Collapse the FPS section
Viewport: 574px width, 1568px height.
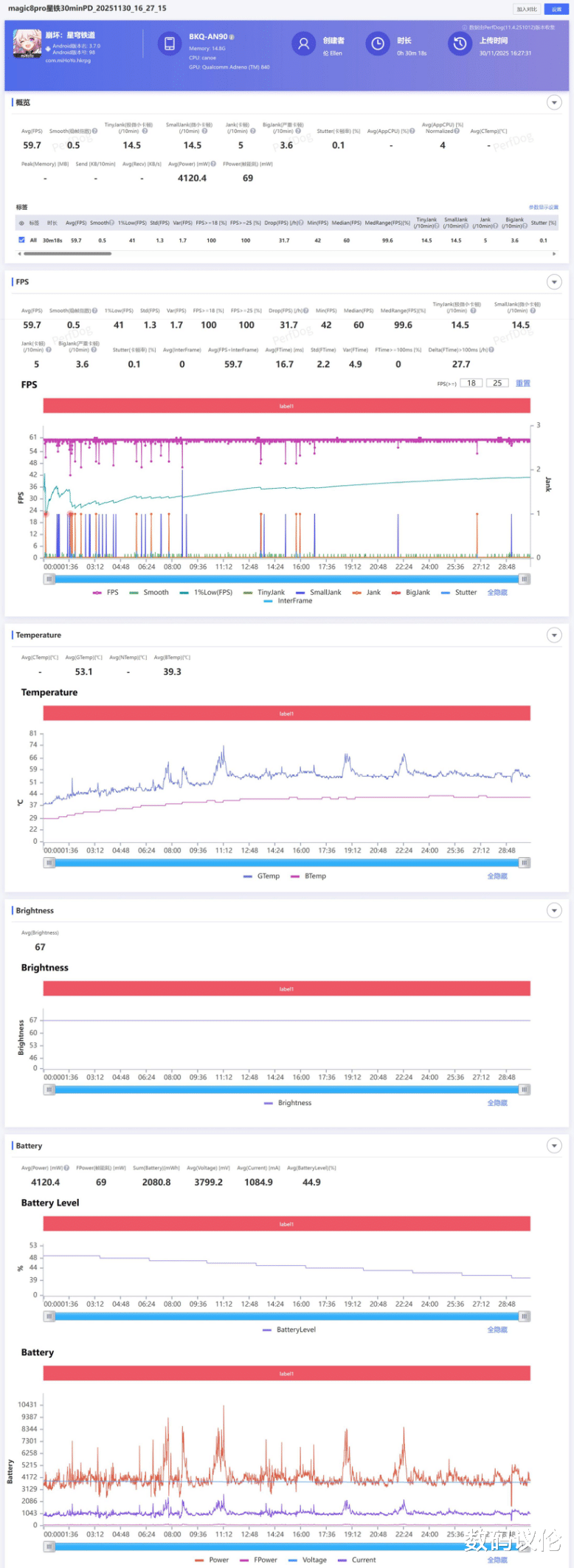tap(554, 282)
